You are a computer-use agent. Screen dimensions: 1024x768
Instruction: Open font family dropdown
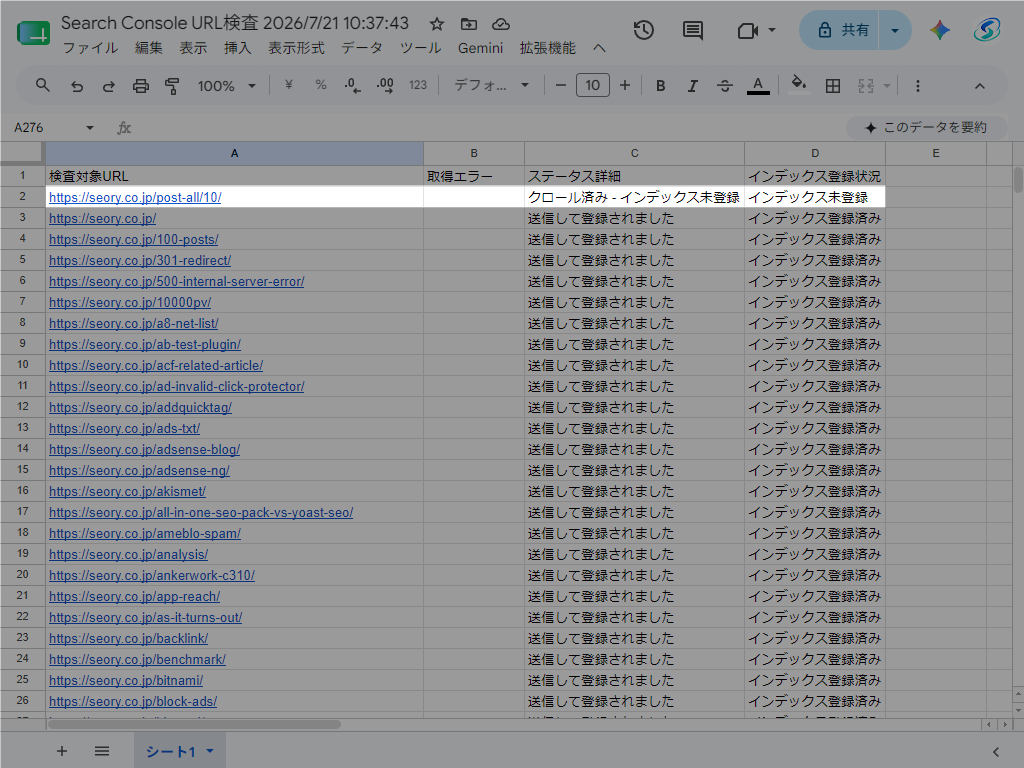491,86
